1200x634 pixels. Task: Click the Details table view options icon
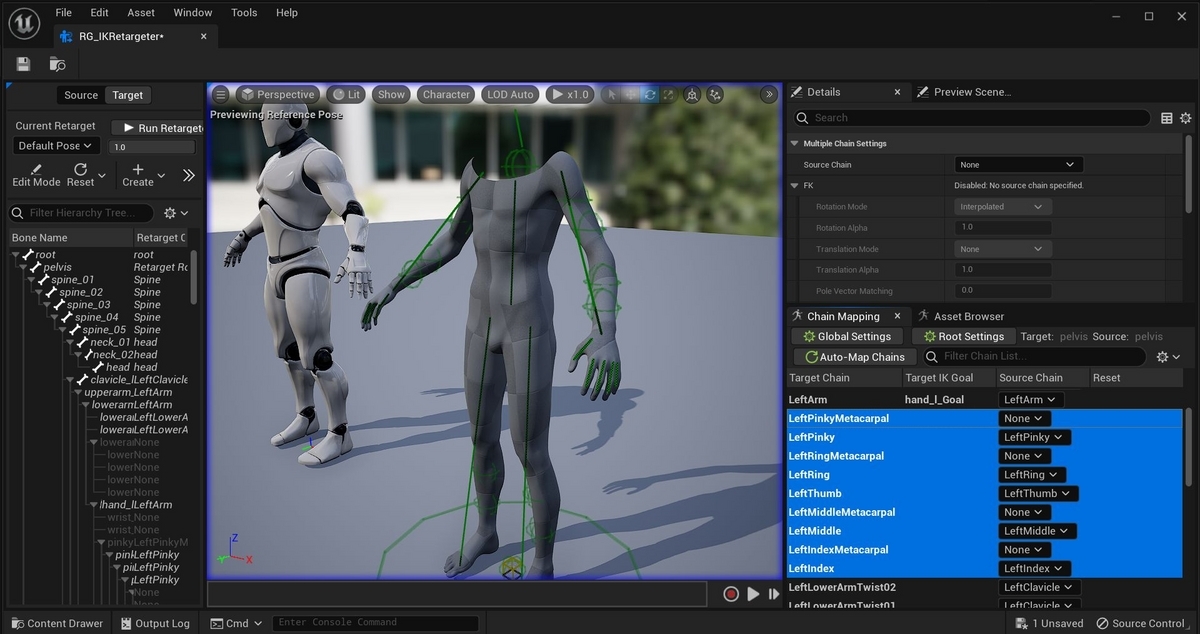[x=1167, y=118]
